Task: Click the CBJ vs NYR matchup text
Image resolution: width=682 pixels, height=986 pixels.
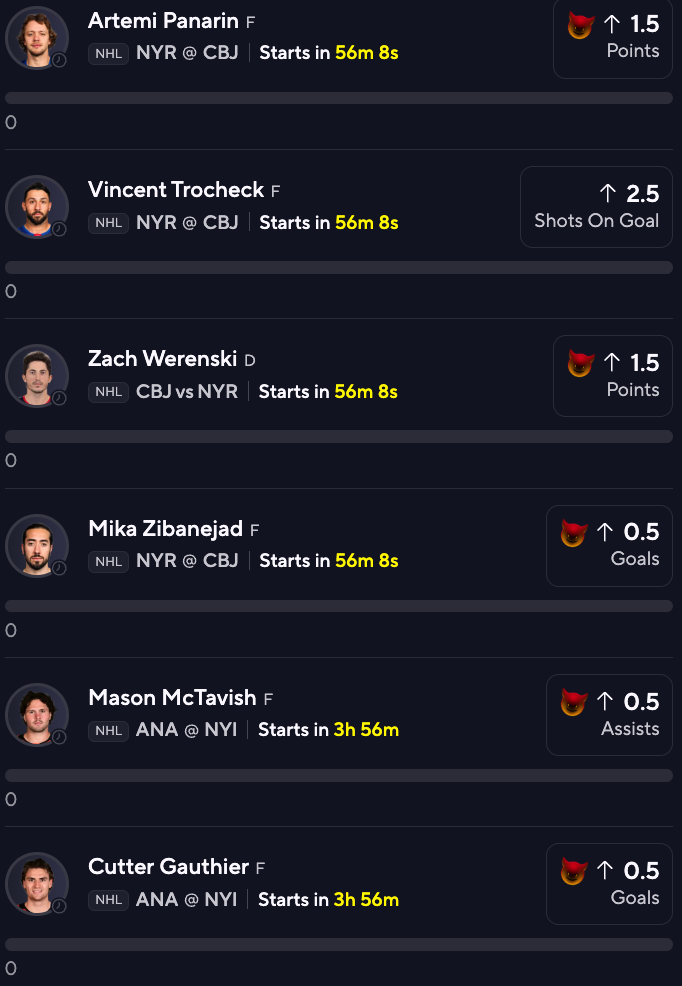Action: point(187,392)
